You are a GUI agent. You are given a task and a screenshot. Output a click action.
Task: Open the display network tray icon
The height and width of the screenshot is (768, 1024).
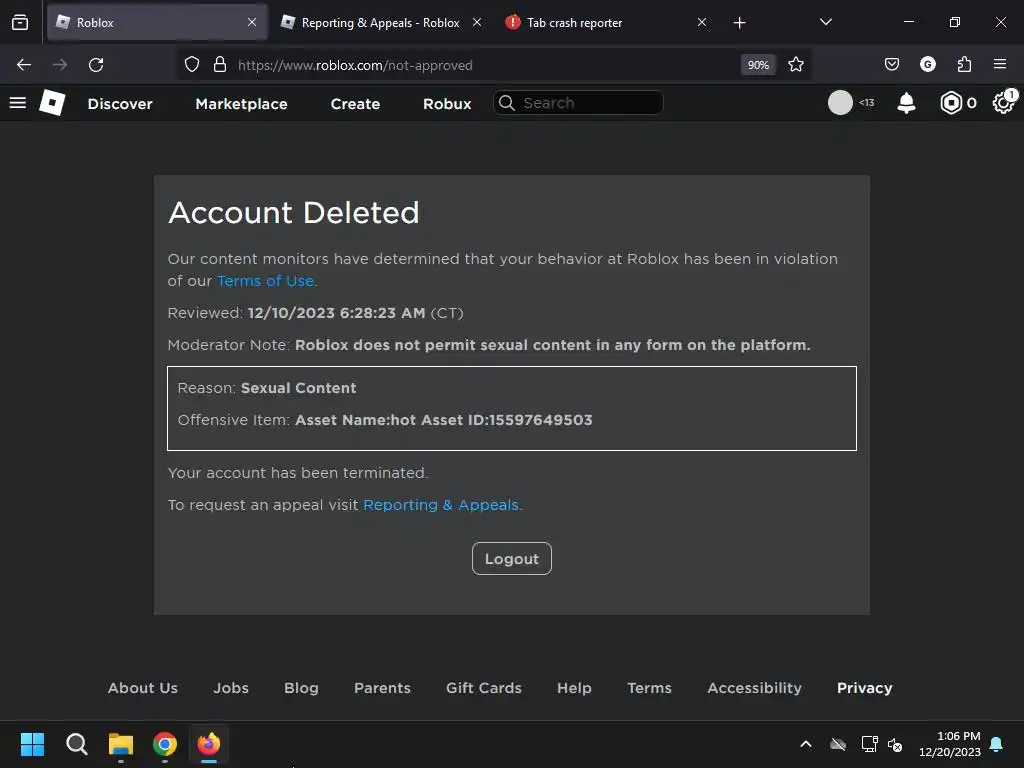[869, 744]
